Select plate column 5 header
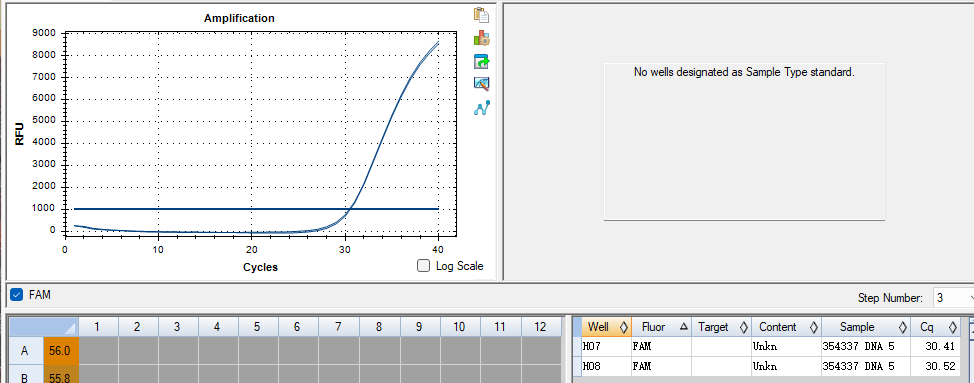974x383 pixels. pos(258,327)
